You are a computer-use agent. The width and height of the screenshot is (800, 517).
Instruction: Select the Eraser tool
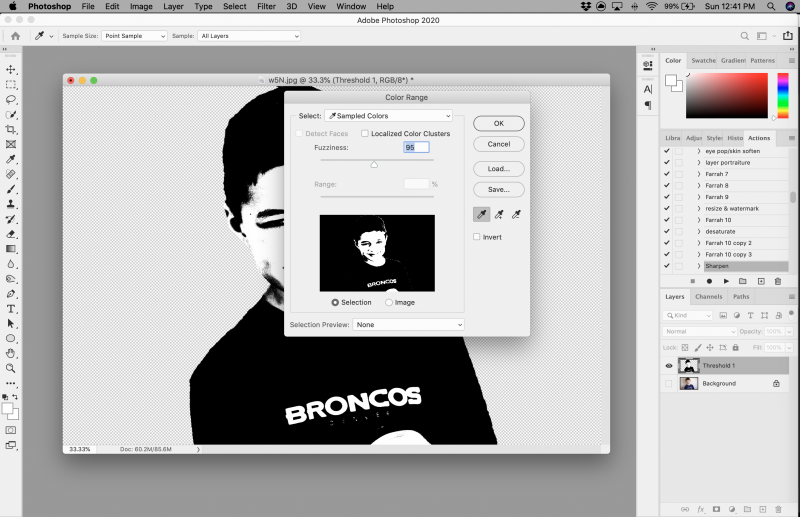(x=11, y=234)
